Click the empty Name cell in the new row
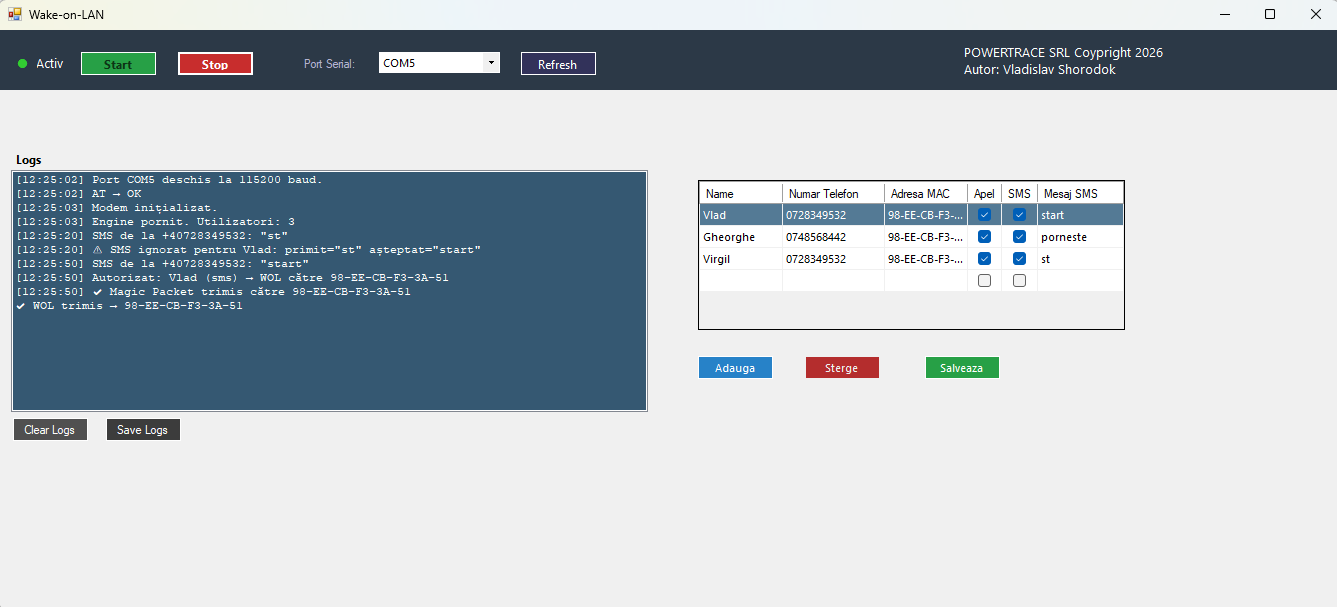This screenshot has height=607, width=1337. pyautogui.click(x=741, y=281)
